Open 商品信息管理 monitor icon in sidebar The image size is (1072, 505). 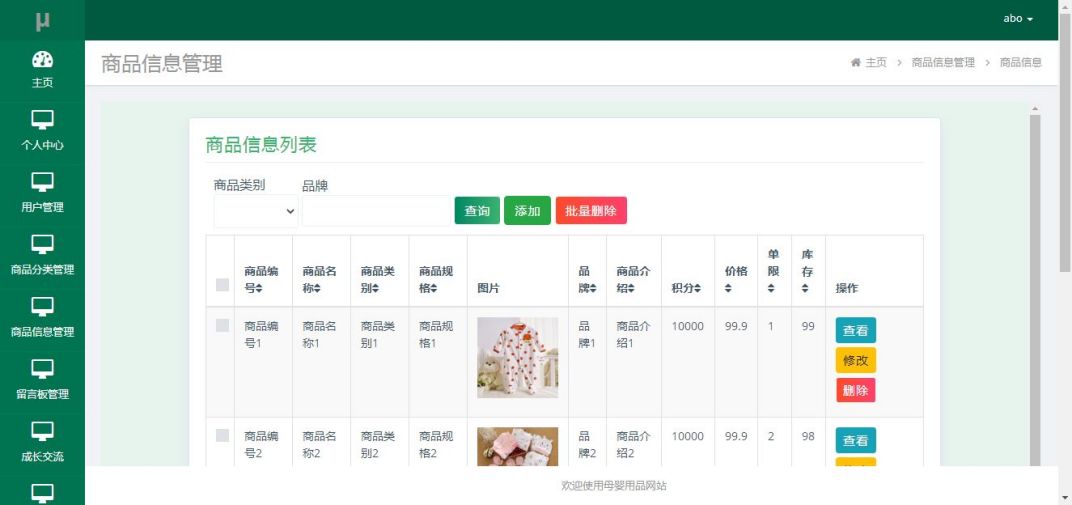tap(42, 307)
